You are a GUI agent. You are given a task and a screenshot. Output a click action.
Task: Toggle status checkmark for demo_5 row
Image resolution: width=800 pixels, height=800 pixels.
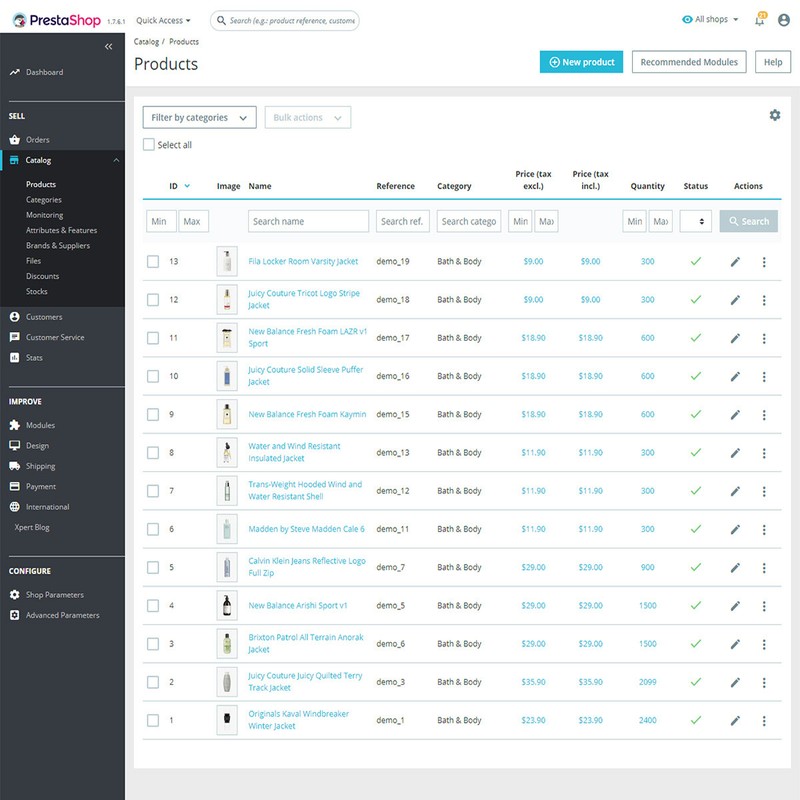[695, 606]
